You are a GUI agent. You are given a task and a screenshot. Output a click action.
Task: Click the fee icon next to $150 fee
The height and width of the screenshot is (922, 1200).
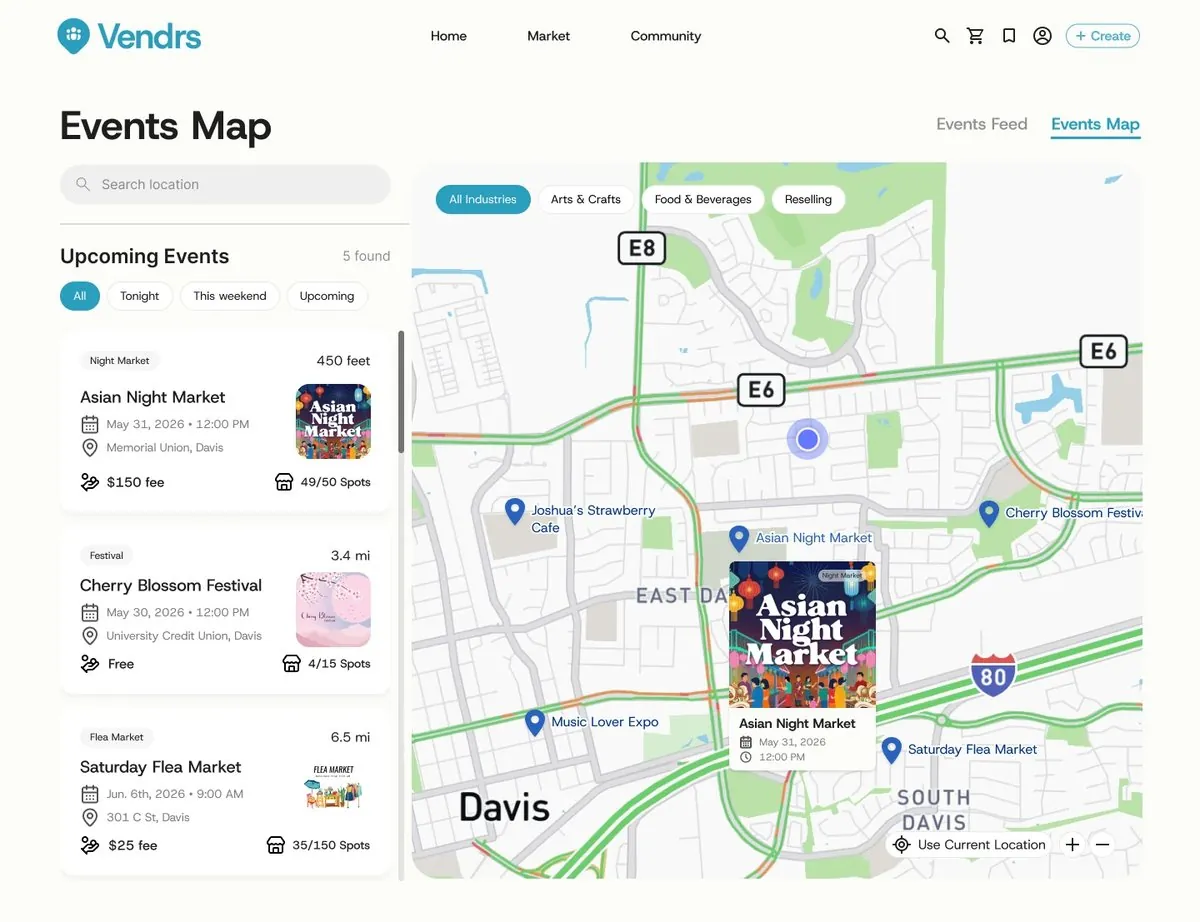(90, 482)
